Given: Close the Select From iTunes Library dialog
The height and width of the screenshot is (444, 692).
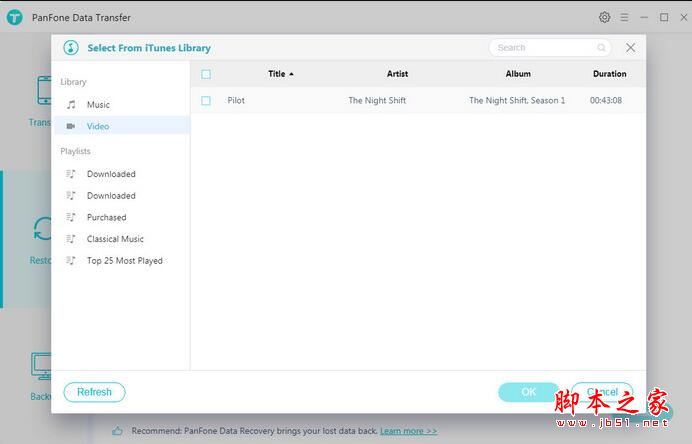Looking at the screenshot, I should click(x=631, y=48).
